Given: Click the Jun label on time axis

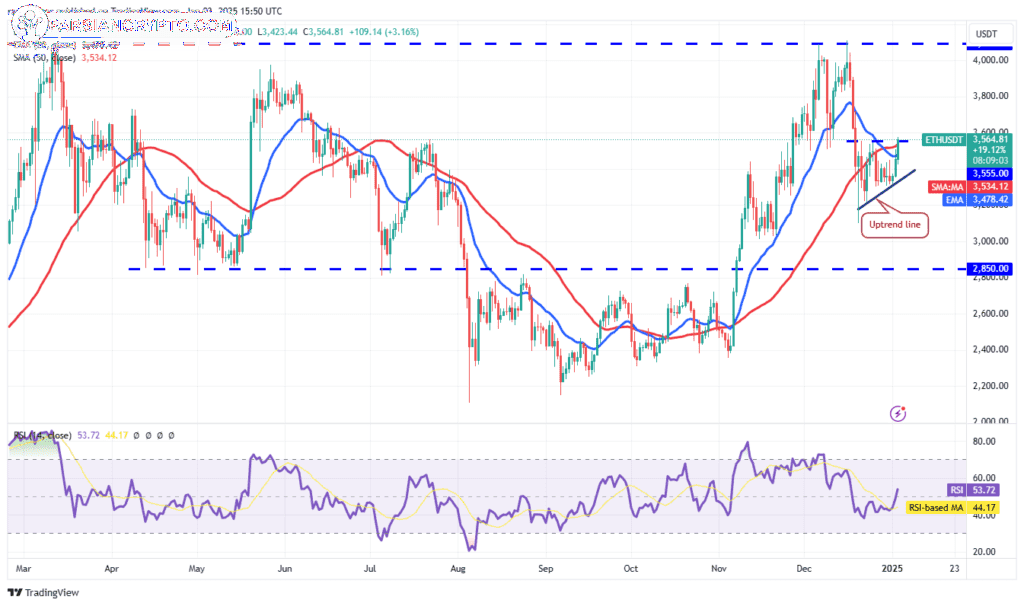Looking at the screenshot, I should tap(284, 568).
